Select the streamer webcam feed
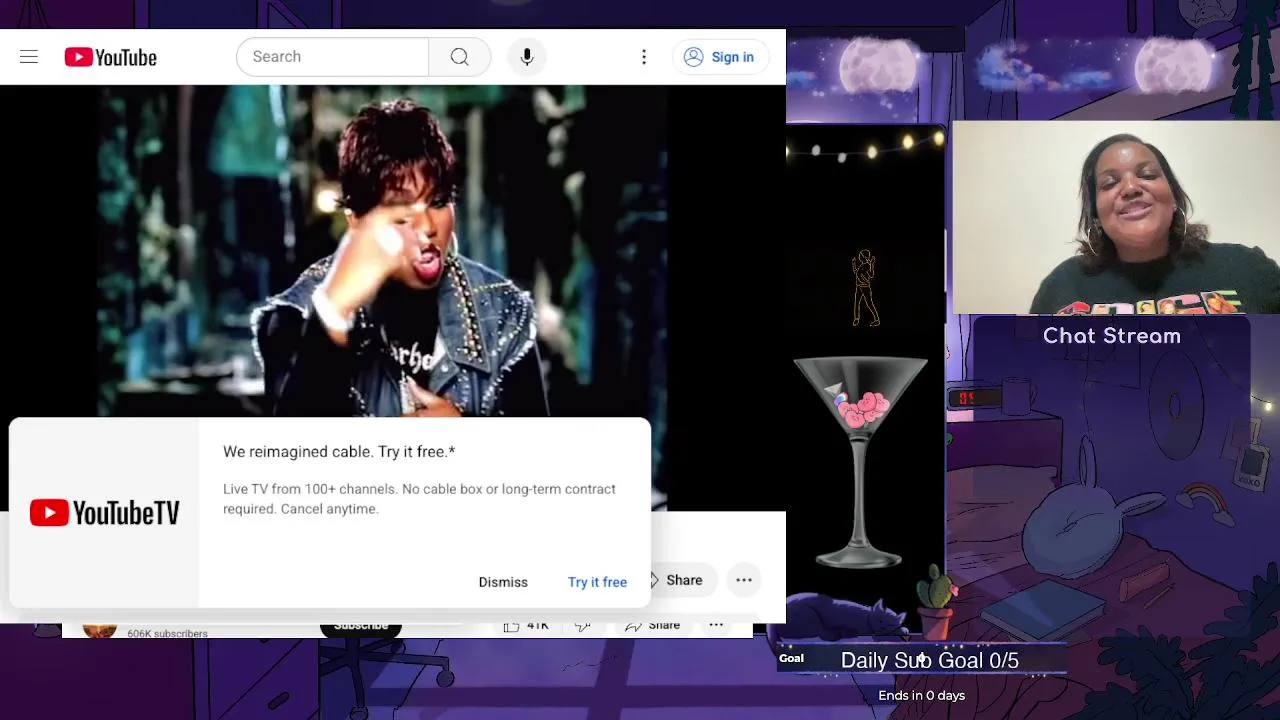This screenshot has height=720, width=1280. 1116,218
